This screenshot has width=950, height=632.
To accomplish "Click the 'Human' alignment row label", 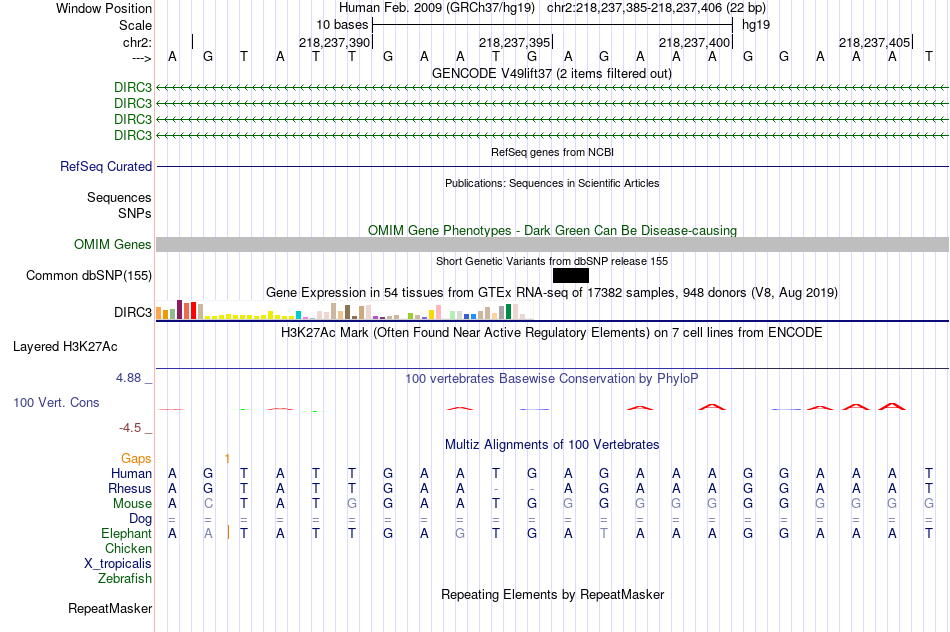I will 131,473.
